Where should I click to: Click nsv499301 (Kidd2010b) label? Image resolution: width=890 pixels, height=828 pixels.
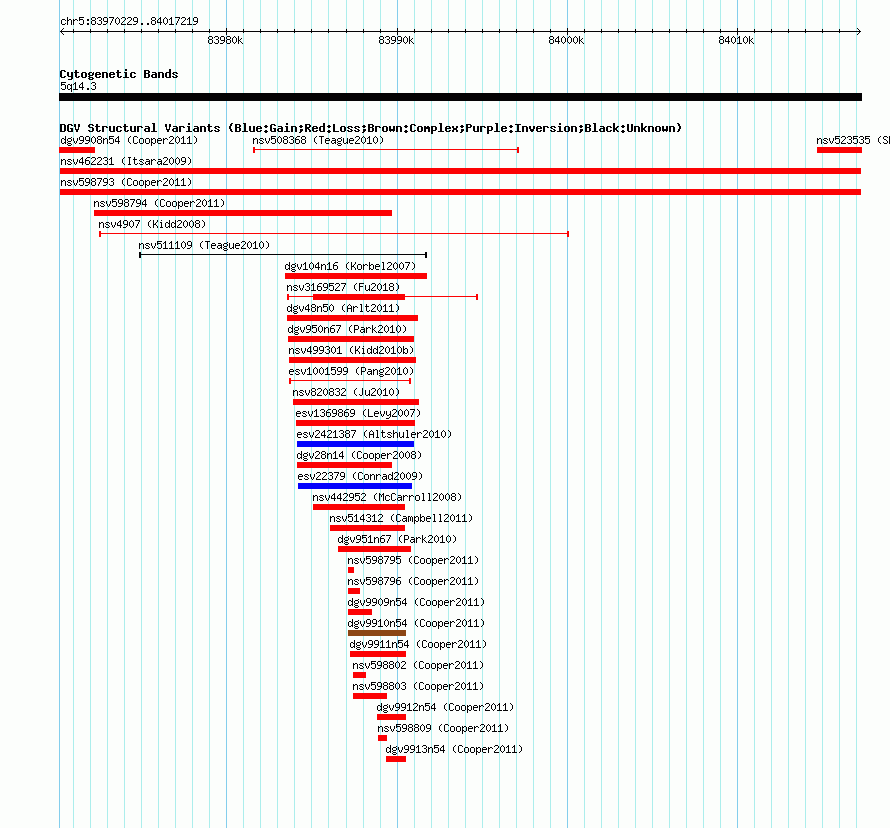[351, 350]
